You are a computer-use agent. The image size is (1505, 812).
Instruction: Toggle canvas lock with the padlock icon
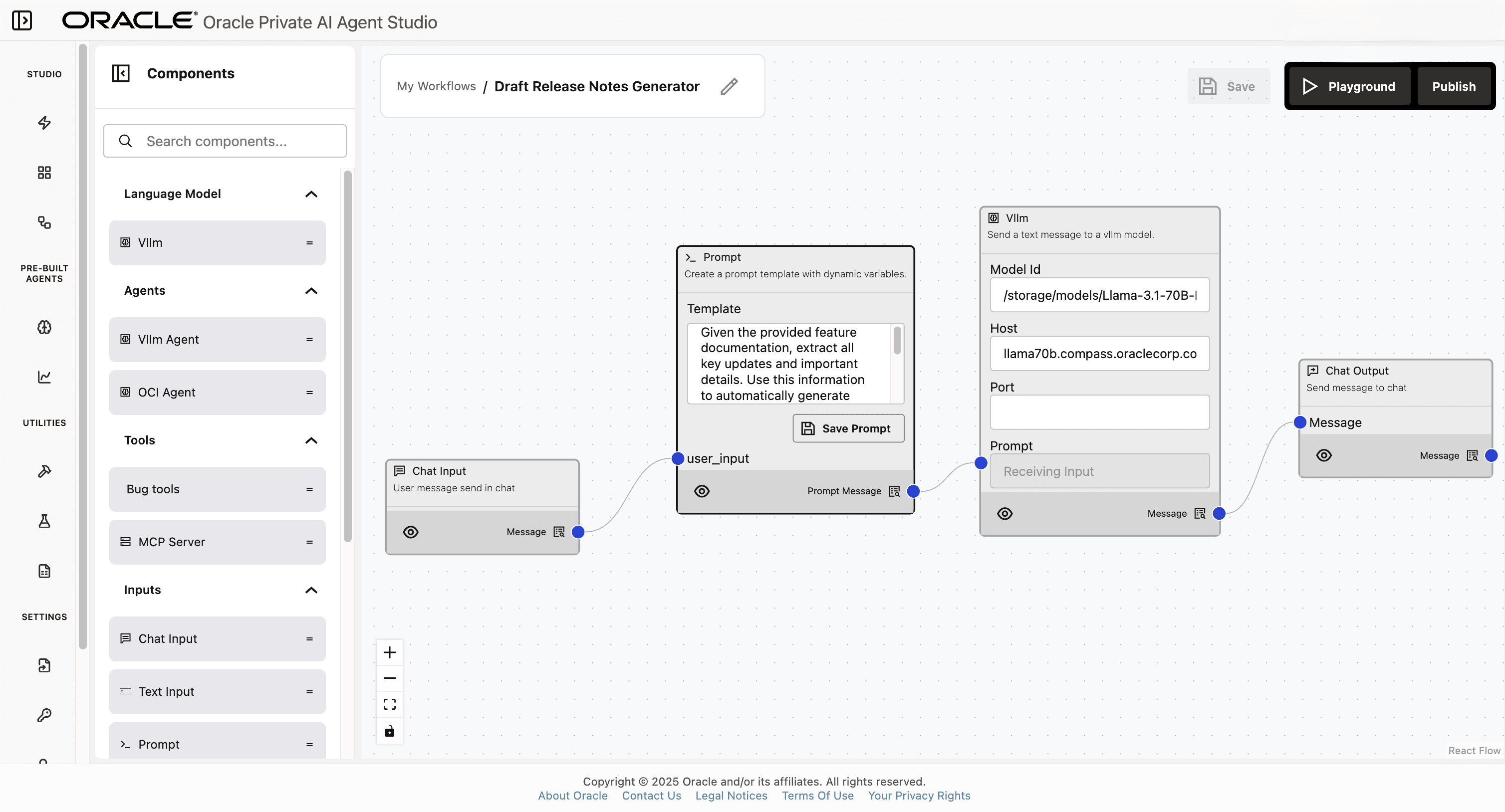[389, 730]
